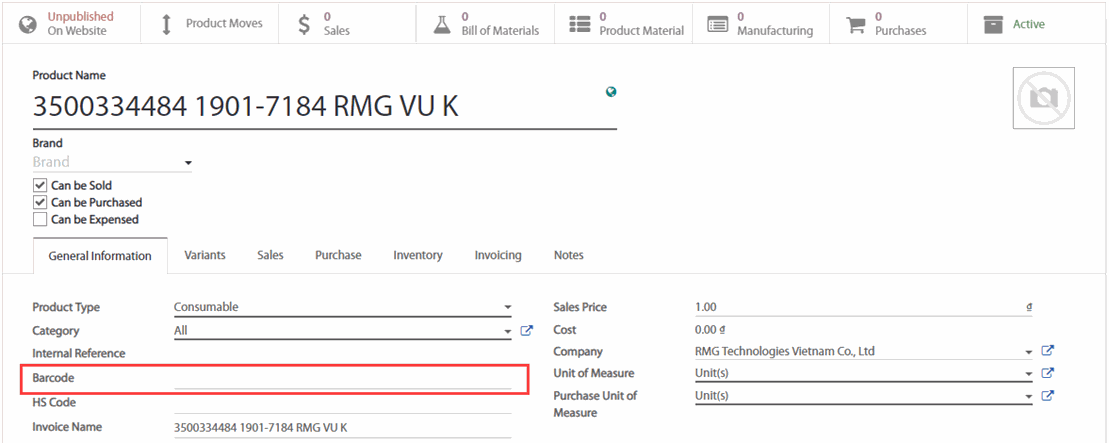This screenshot has width=1109, height=443.
Task: Expand the Brand dropdown
Action: (187, 163)
